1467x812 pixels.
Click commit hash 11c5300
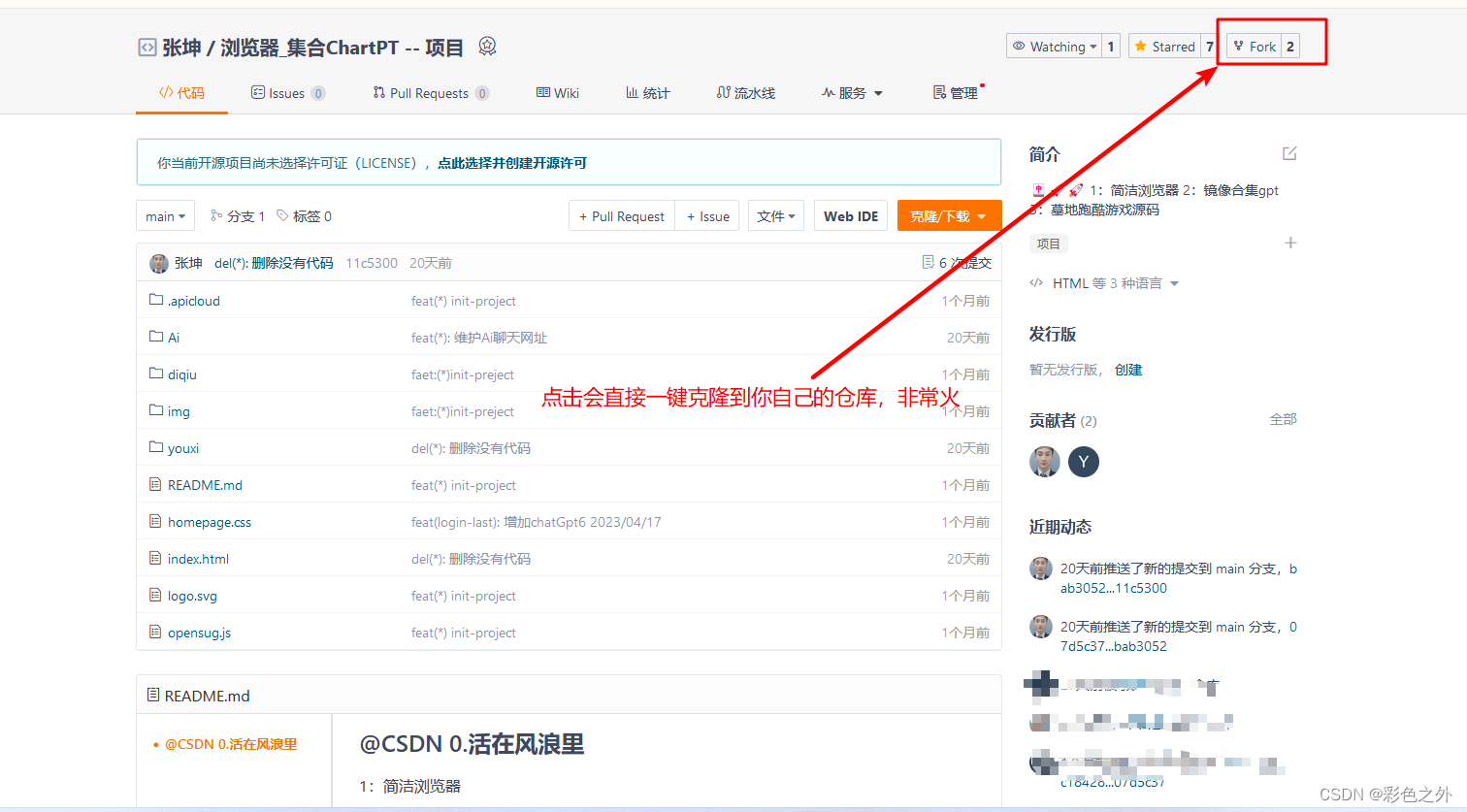(372, 263)
